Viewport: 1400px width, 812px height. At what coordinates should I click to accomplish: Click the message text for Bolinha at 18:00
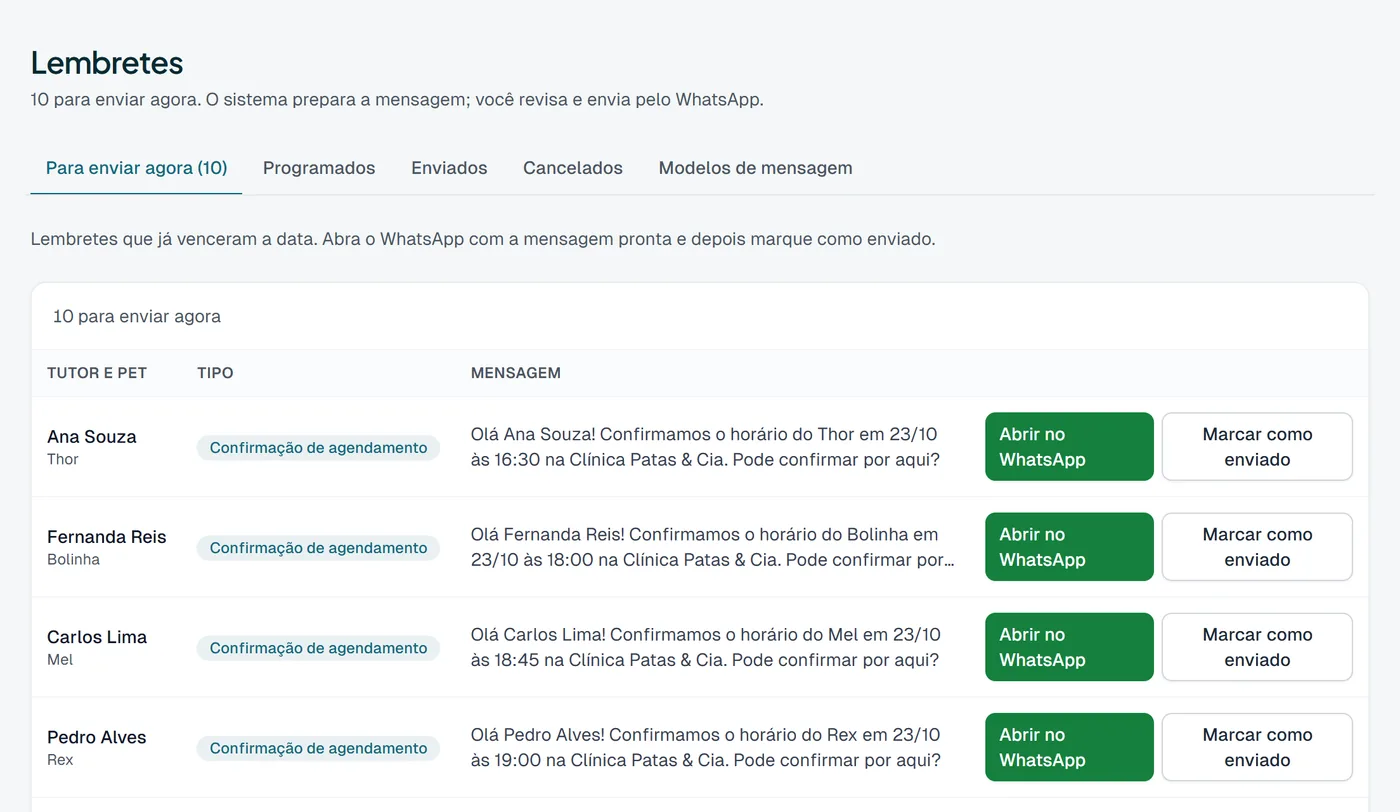[x=713, y=547]
